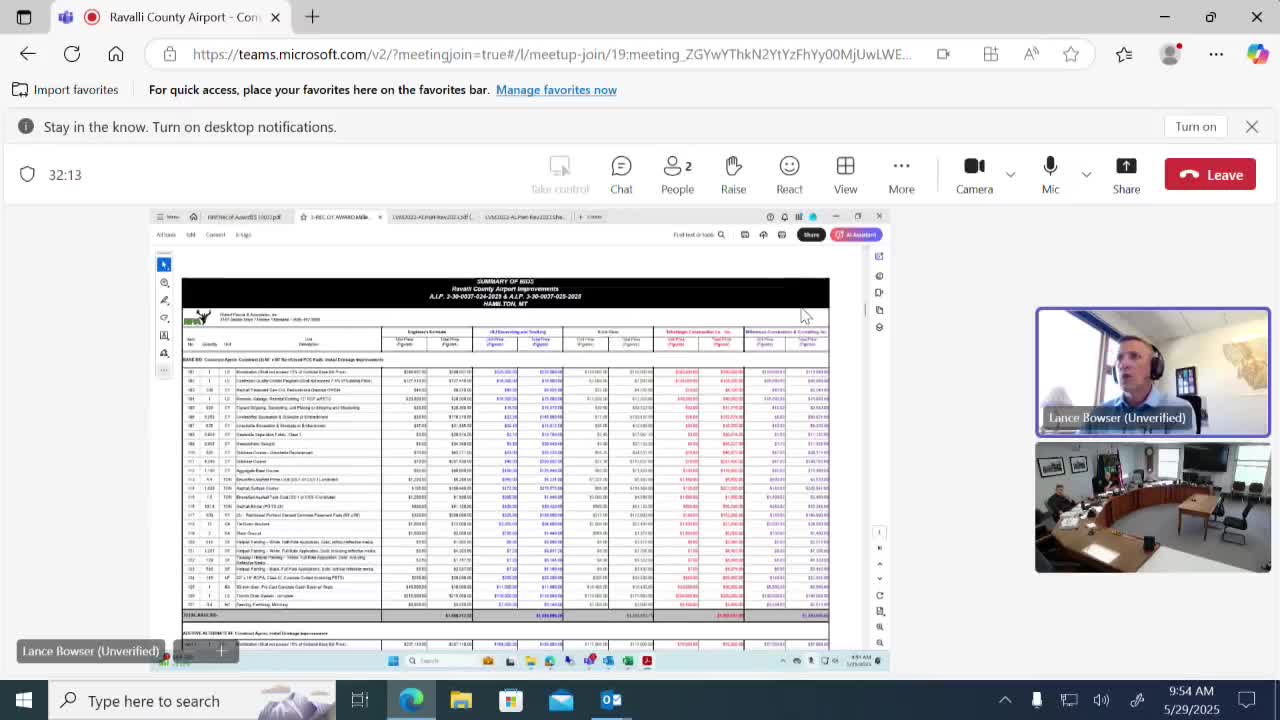
Task: Refresh the browser page
Action: [x=72, y=54]
